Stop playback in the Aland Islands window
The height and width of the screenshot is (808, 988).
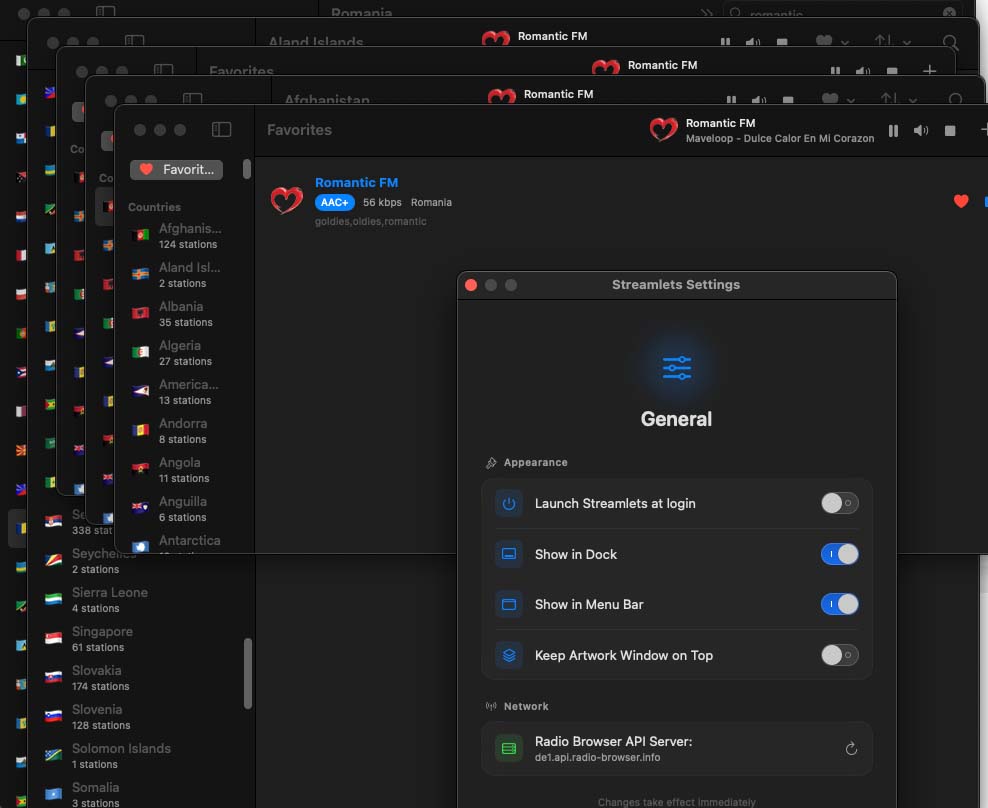(782, 42)
